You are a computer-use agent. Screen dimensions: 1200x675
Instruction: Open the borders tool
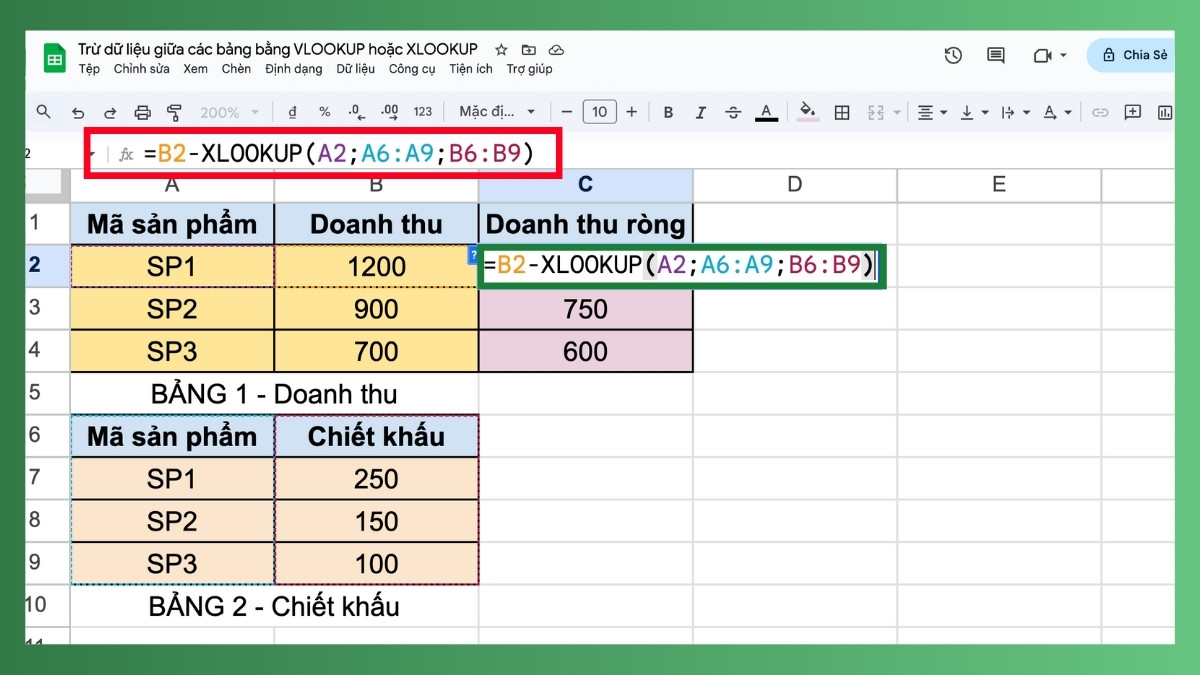(840, 112)
